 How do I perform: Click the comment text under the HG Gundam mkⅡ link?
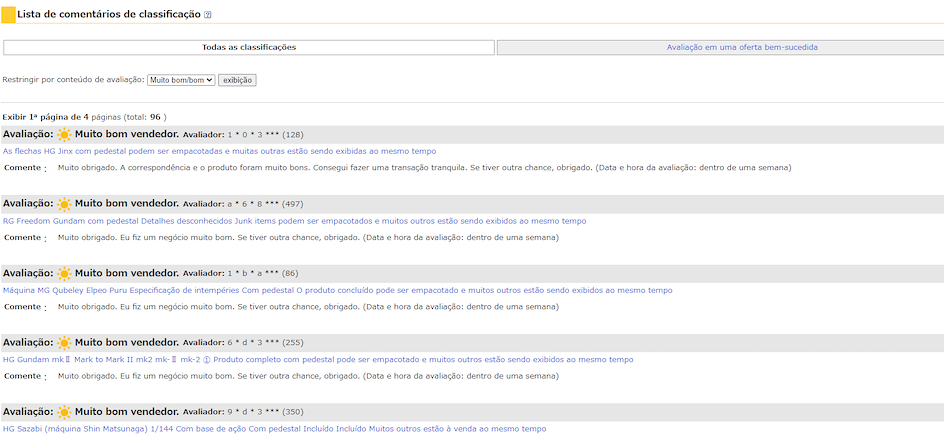click(308, 376)
